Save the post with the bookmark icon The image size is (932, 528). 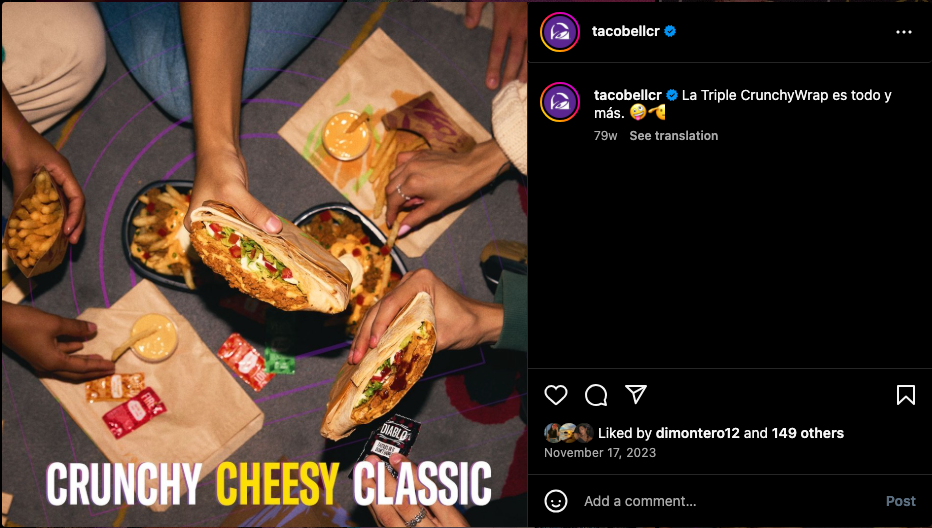(905, 395)
